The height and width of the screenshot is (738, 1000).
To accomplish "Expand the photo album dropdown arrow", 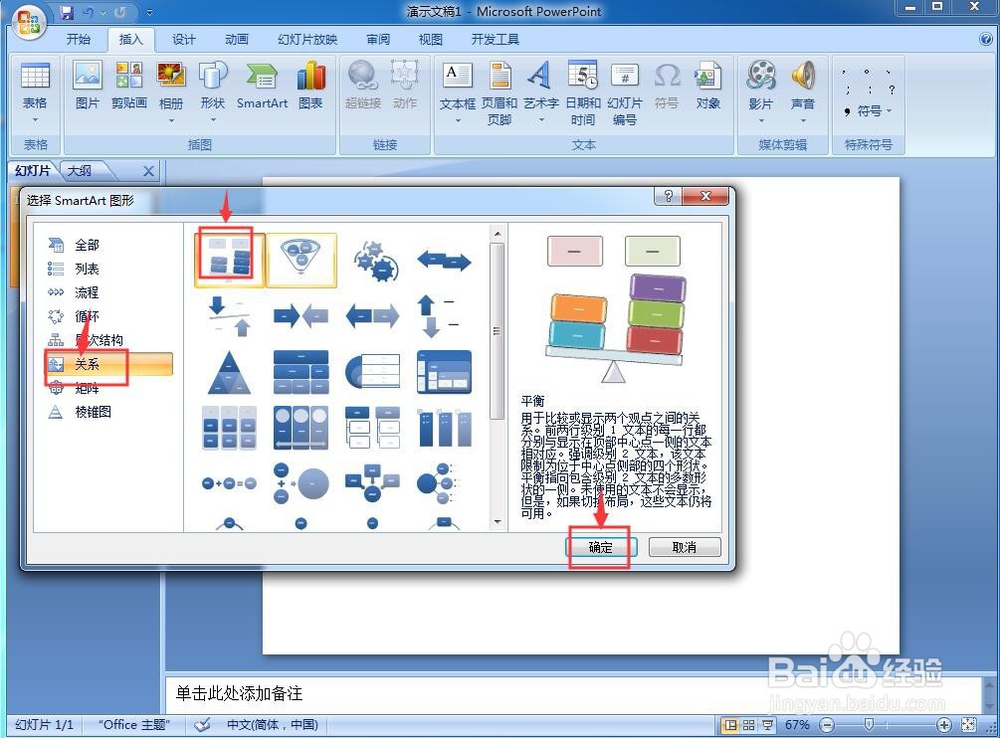I will coord(171,120).
